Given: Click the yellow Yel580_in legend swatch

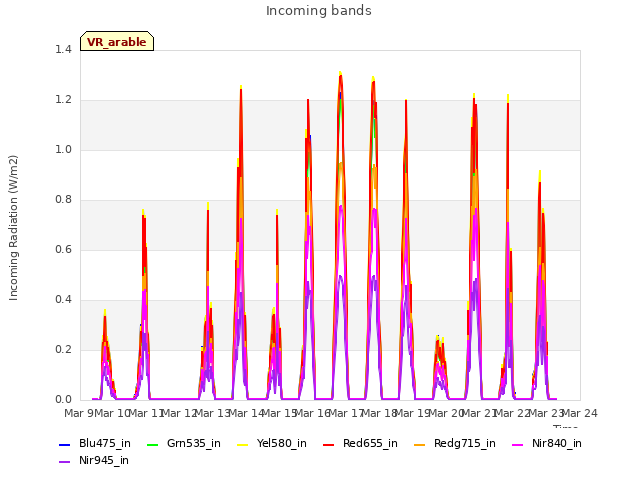Looking at the screenshot, I should point(242,444).
